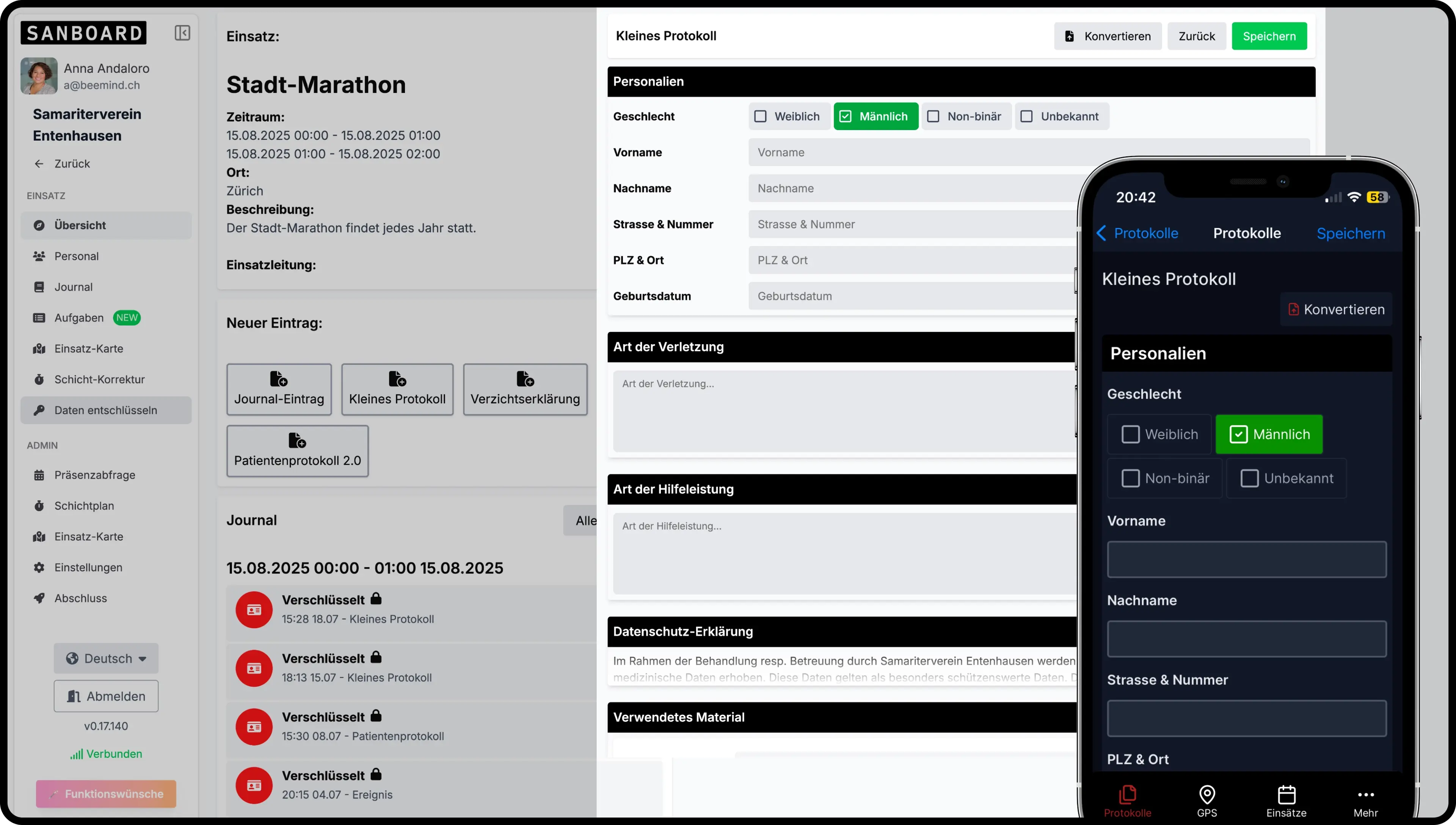
Task: Create a new Kleines Protokoll entry
Action: [397, 389]
